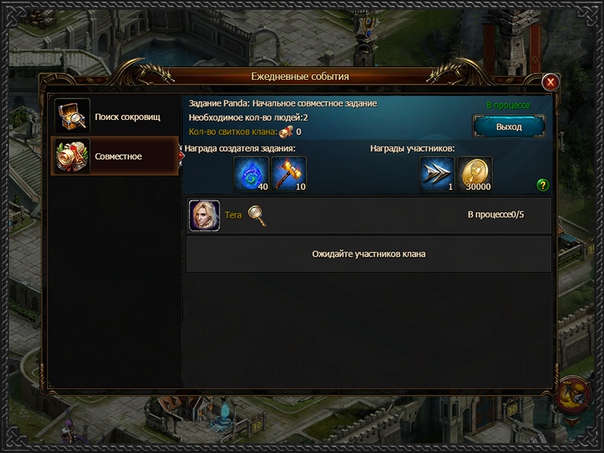Click the red lion emblem outside the dialog
The height and width of the screenshot is (453, 604).
(574, 396)
